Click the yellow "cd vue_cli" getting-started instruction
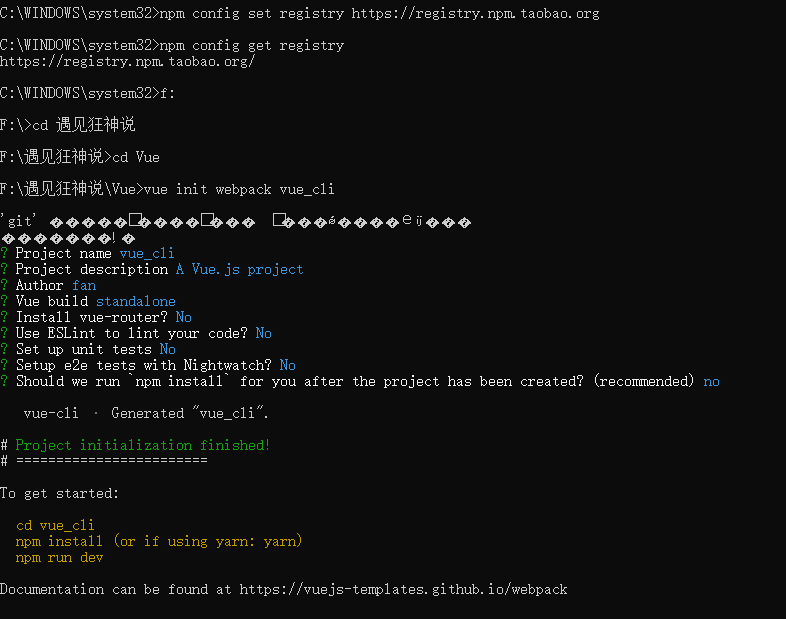Screen dimensions: 786x619 55,525
